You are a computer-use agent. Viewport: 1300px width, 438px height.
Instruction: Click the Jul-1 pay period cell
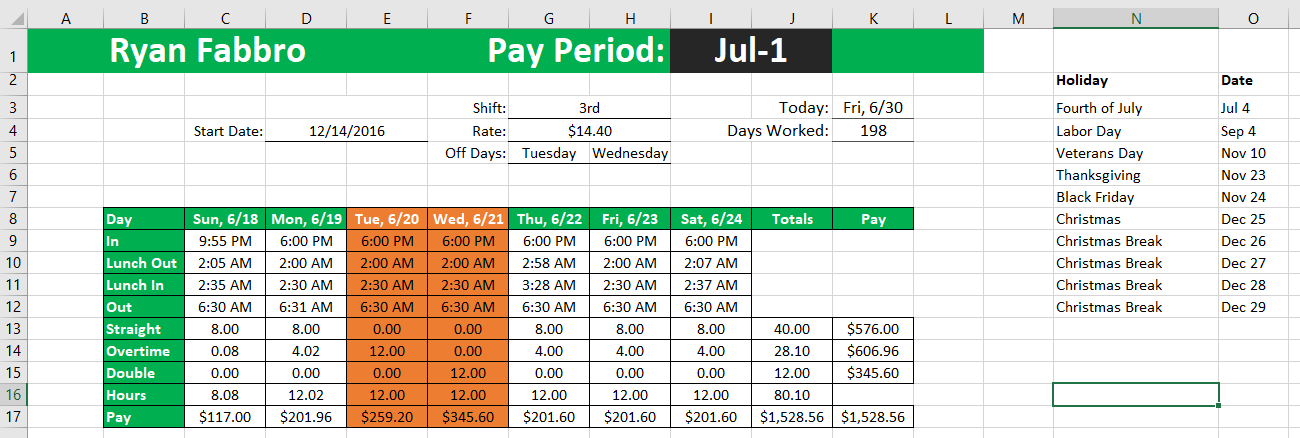point(750,51)
